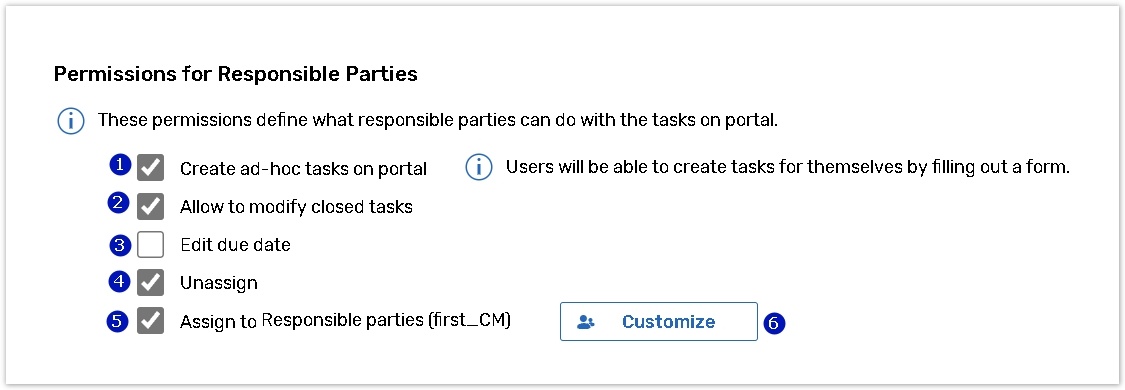Image resolution: width=1125 pixels, height=390 pixels.
Task: Enable the Edit due date checkbox
Action: (x=151, y=244)
